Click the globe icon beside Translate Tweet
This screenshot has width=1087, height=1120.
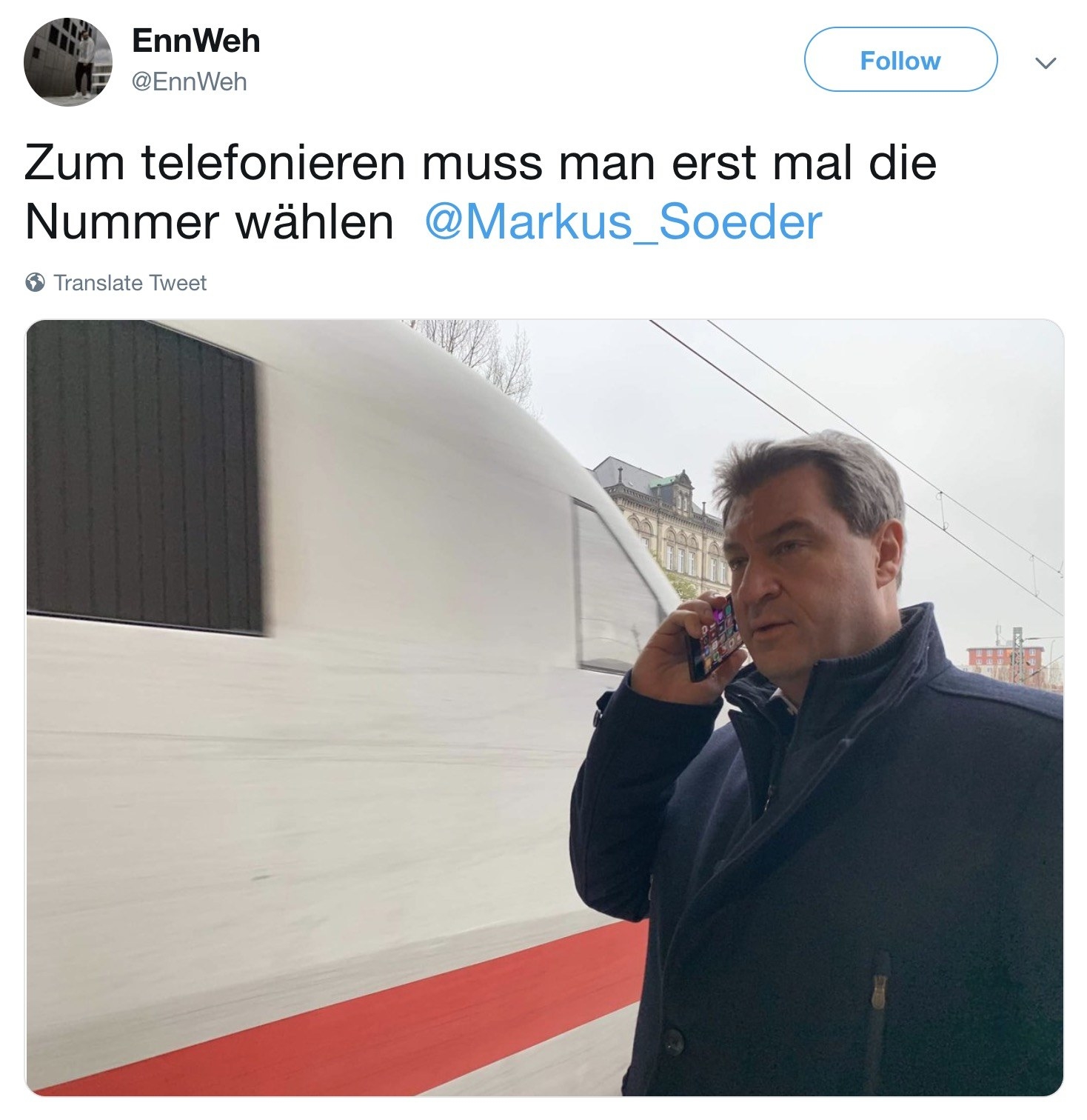(34, 283)
